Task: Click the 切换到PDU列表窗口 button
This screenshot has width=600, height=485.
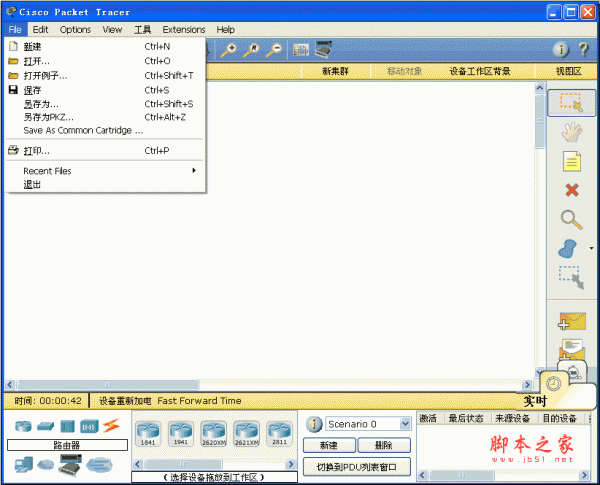Action: 357,467
